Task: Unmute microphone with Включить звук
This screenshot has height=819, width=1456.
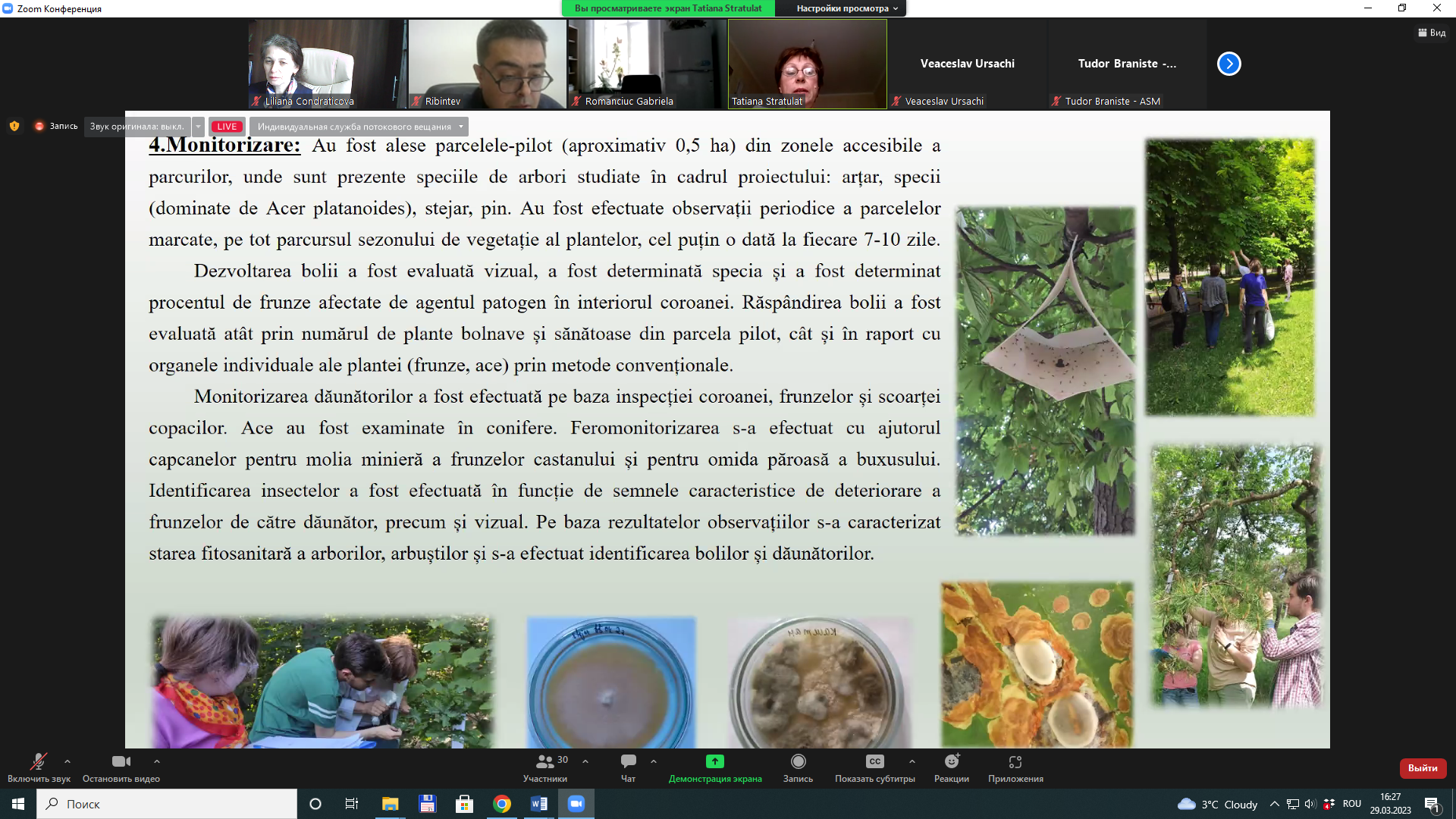Action: (x=39, y=767)
